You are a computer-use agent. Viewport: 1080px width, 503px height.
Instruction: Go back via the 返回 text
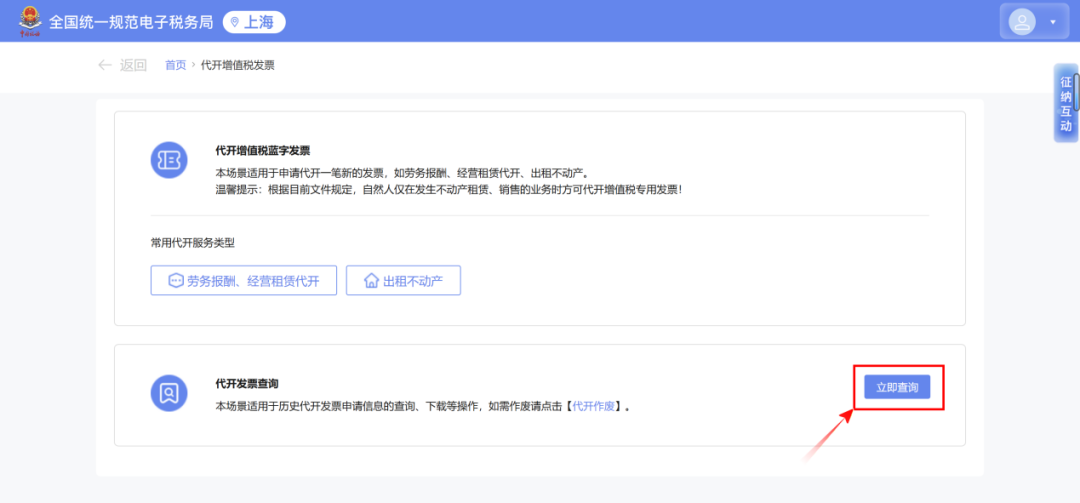134,65
